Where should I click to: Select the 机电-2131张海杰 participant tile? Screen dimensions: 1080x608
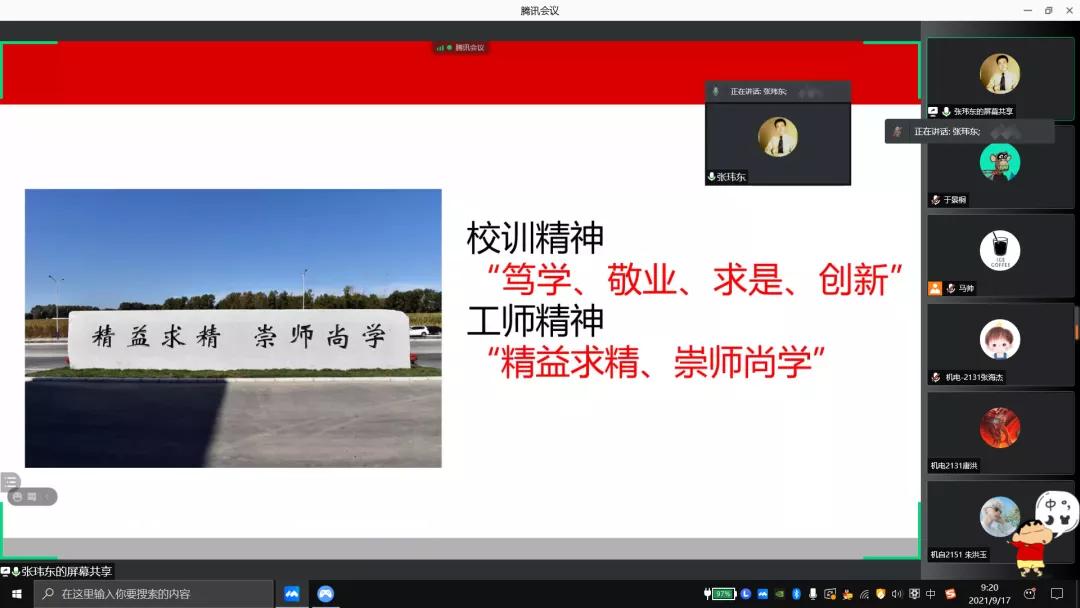(x=999, y=344)
